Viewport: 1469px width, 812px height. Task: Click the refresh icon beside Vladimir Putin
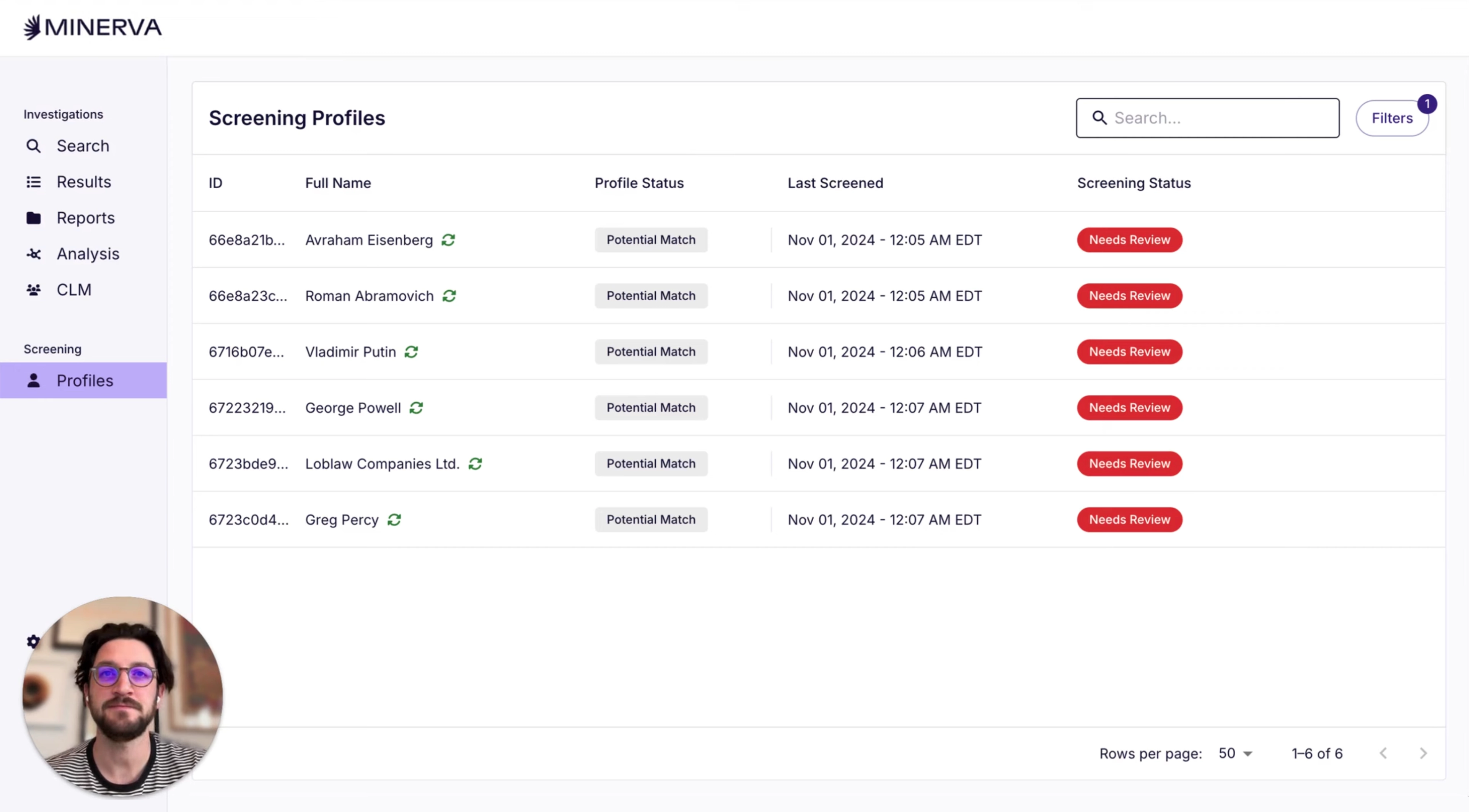[411, 352]
